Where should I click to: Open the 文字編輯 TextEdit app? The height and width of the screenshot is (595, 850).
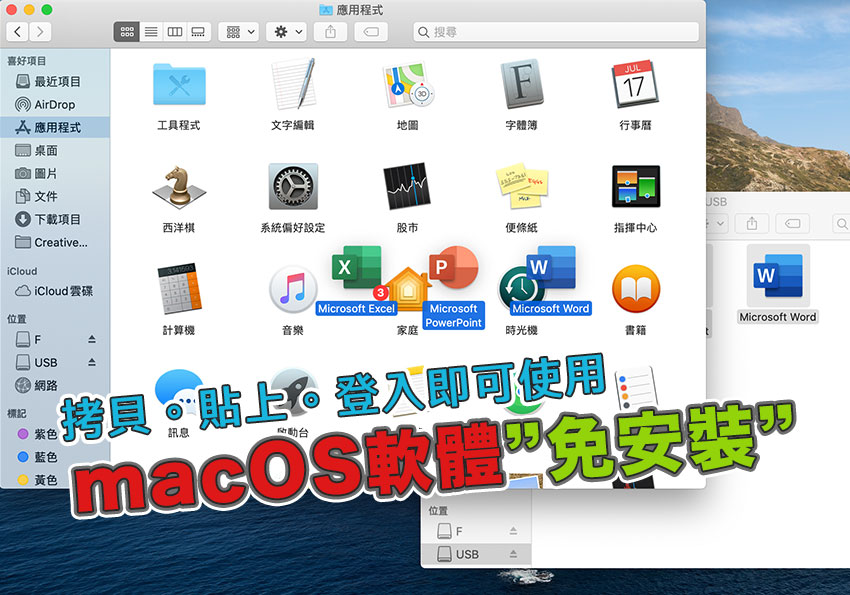pos(293,85)
